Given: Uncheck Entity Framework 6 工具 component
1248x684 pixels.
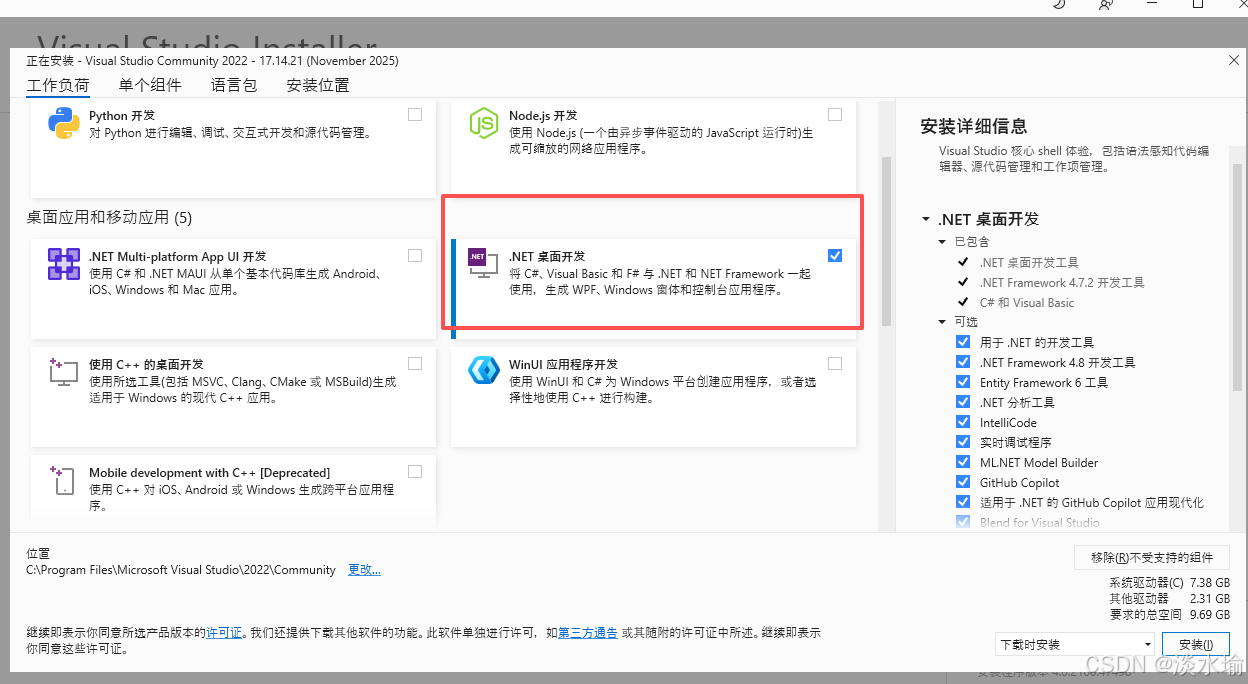Looking at the screenshot, I should 963,382.
